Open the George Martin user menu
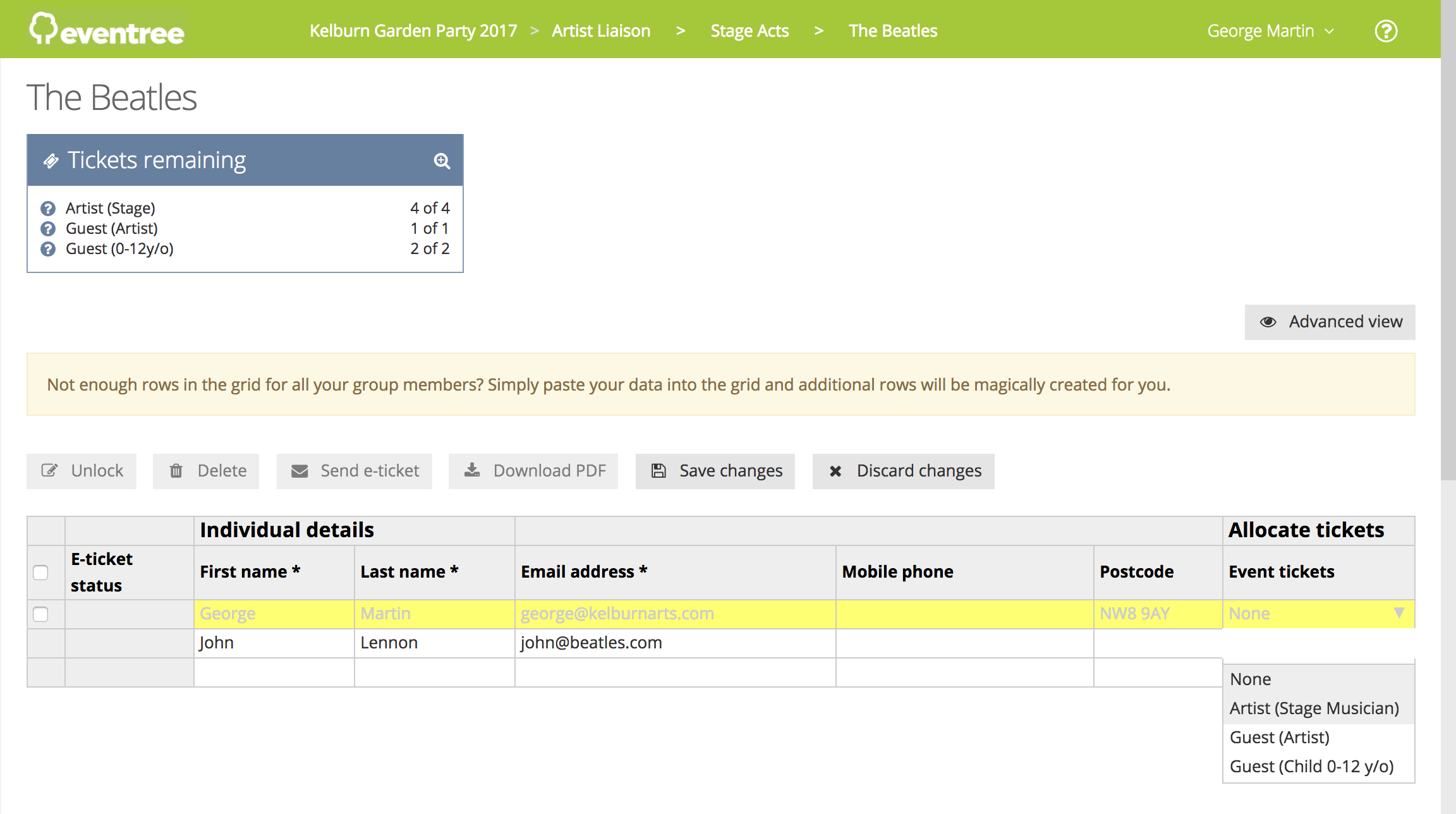The width and height of the screenshot is (1456, 814). pos(1270,31)
